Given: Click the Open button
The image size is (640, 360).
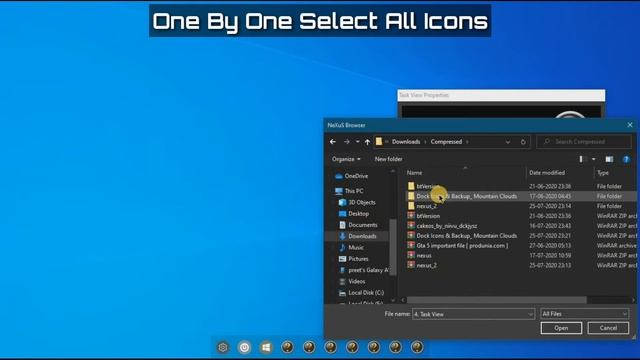Looking at the screenshot, I should click(561, 328).
